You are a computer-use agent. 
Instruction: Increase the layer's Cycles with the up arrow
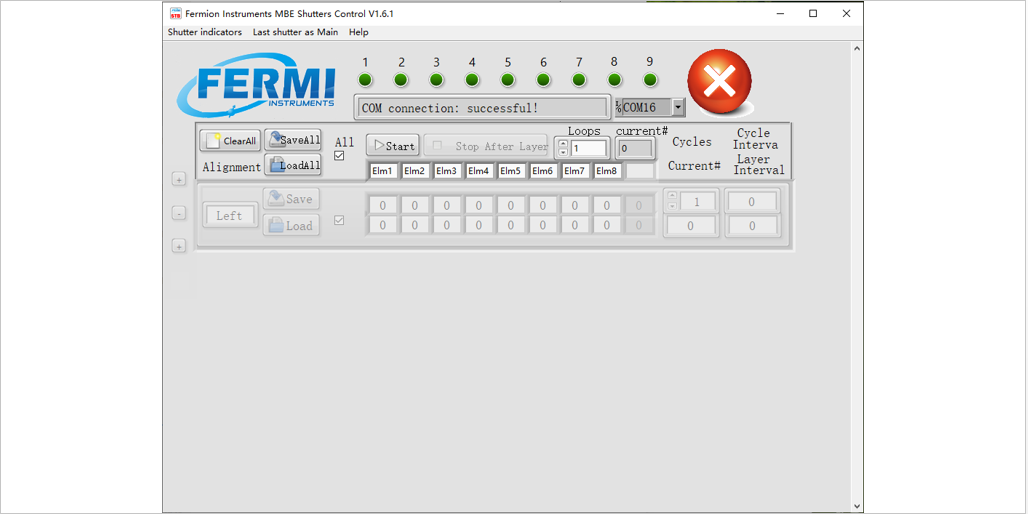(672, 195)
